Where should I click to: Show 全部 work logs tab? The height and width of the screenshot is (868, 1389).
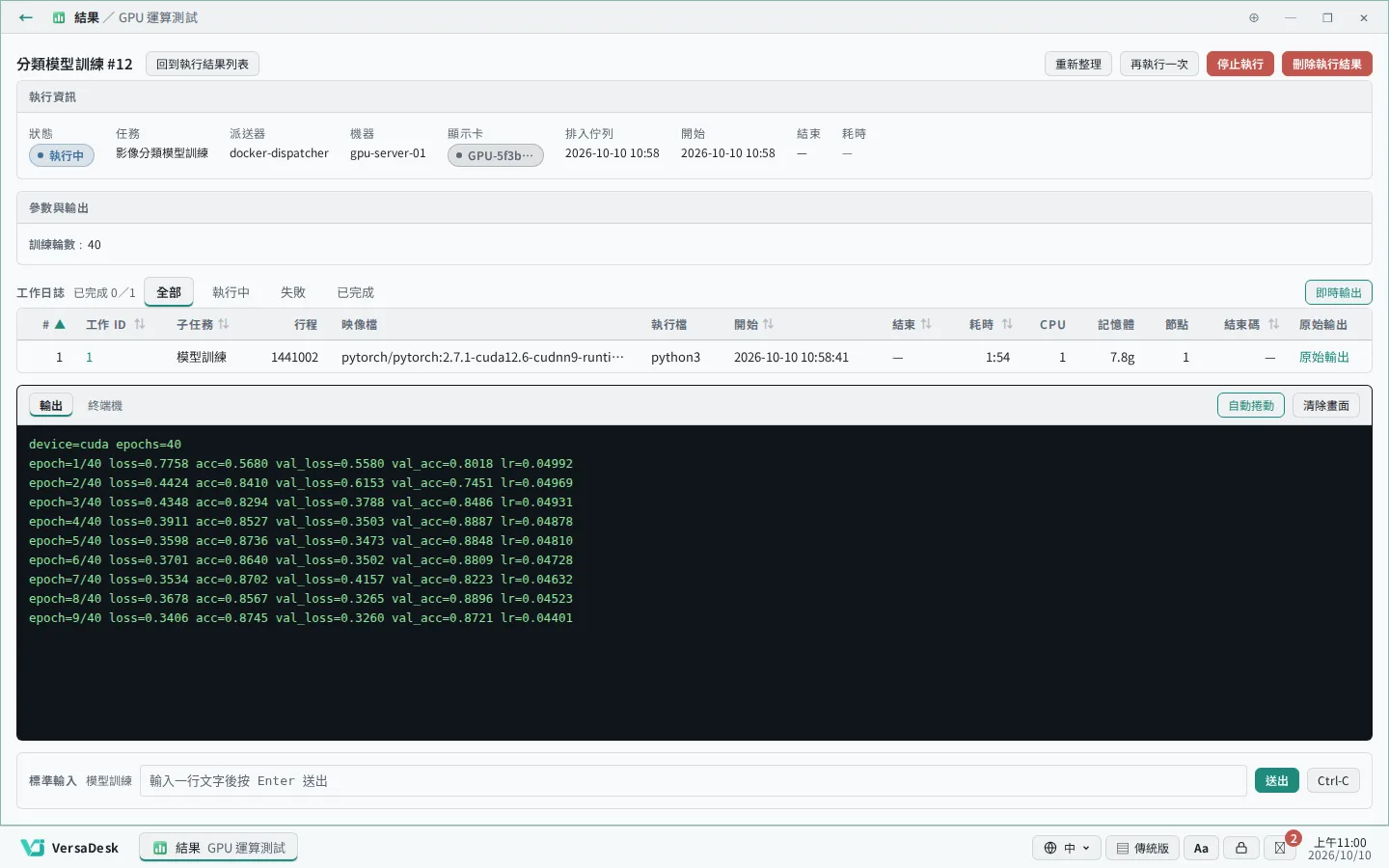pos(169,292)
